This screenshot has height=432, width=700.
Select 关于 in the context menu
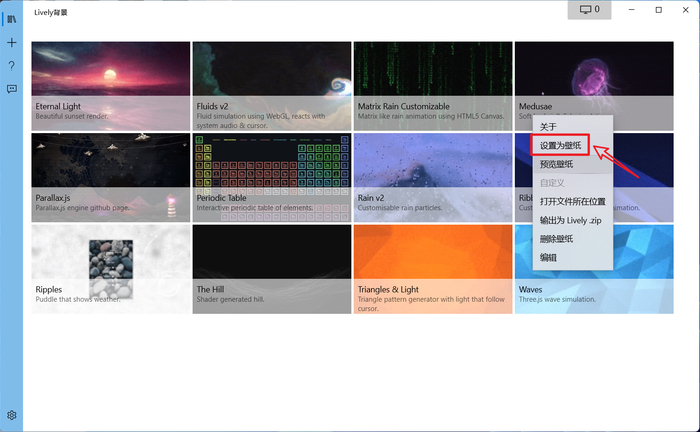[548, 127]
